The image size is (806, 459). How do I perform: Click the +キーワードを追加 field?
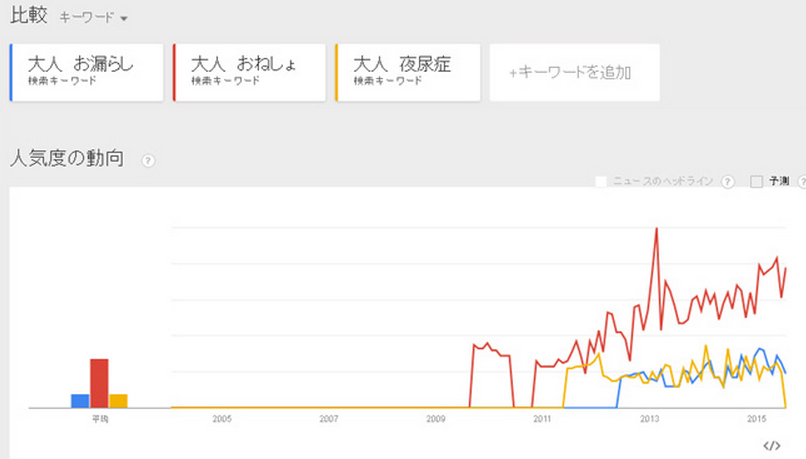pyautogui.click(x=575, y=72)
